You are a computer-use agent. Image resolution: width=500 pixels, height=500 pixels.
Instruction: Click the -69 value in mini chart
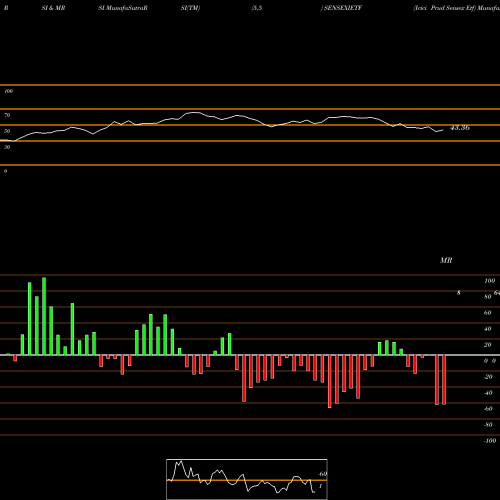point(322,474)
